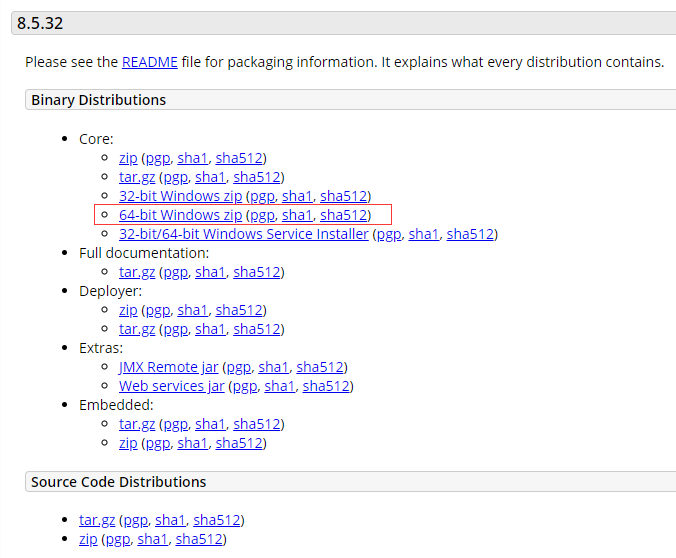Download 32-bit Windows zip

(x=180, y=196)
